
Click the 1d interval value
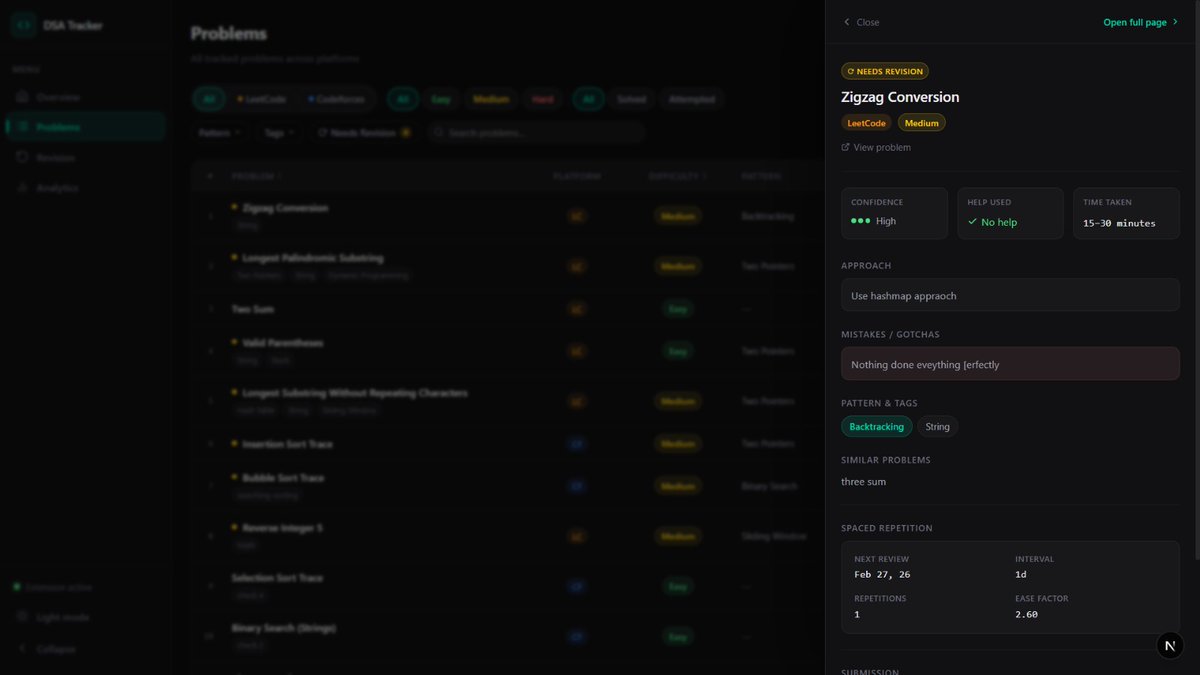(x=1021, y=575)
